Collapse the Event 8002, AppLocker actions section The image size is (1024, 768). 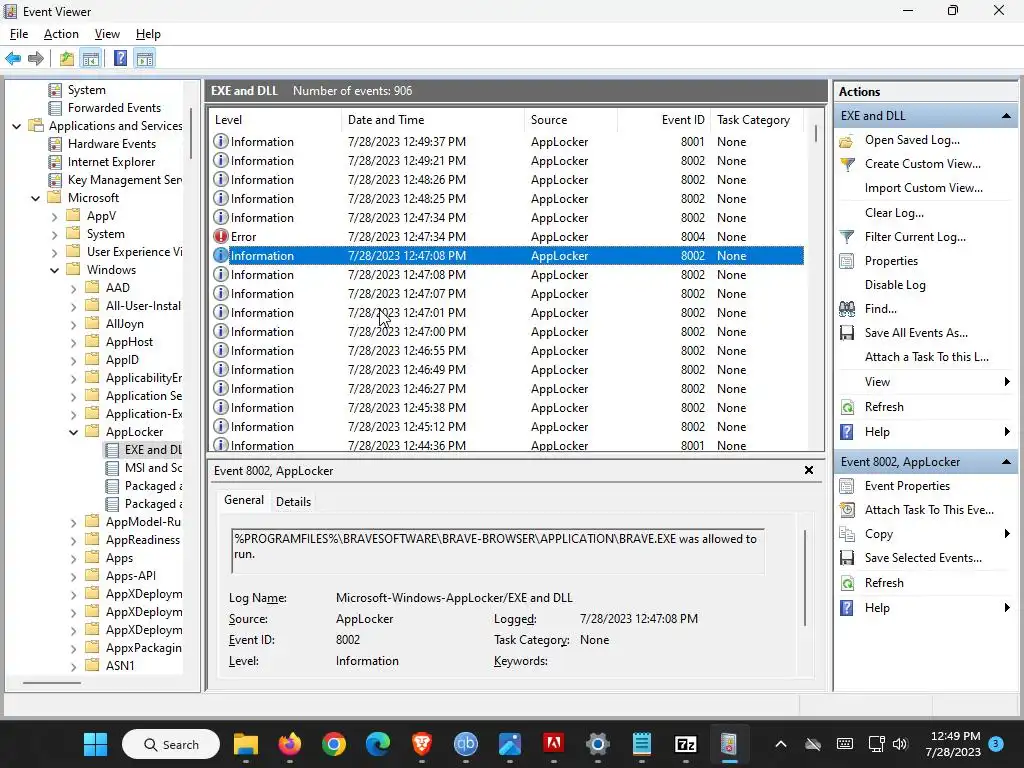point(1006,462)
